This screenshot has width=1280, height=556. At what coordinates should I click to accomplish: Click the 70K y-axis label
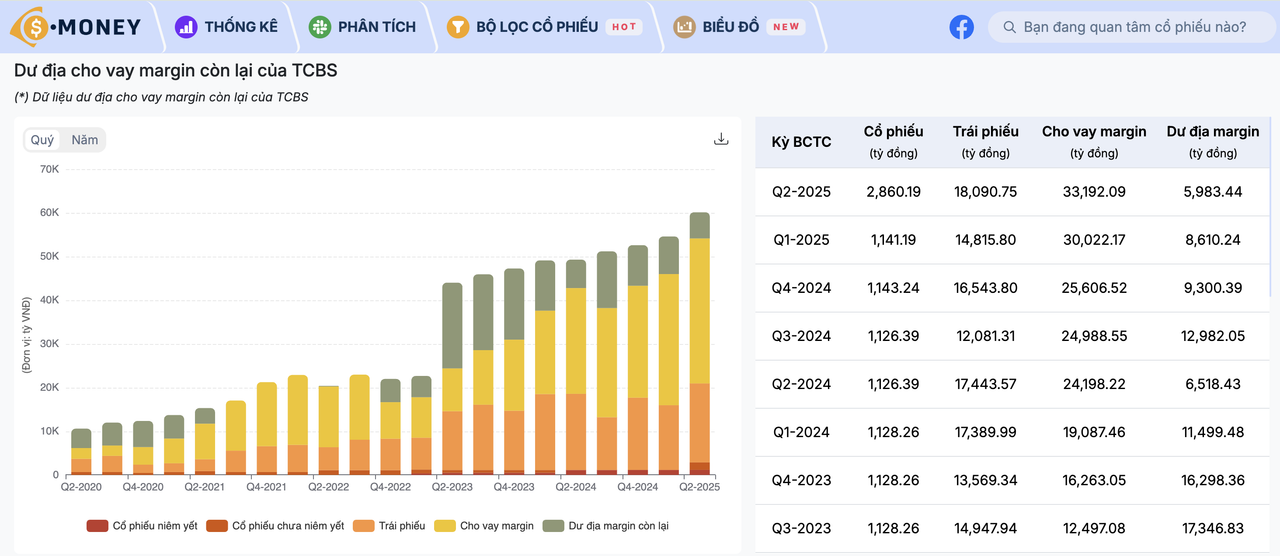[x=49, y=169]
